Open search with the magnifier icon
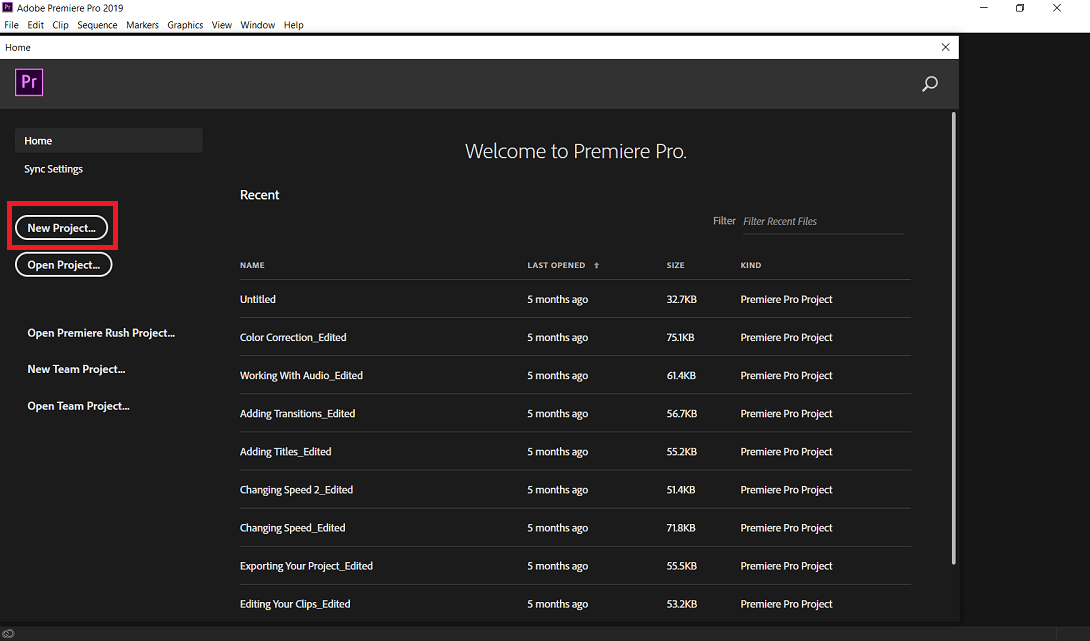Image resolution: width=1090 pixels, height=641 pixels. pyautogui.click(x=930, y=84)
